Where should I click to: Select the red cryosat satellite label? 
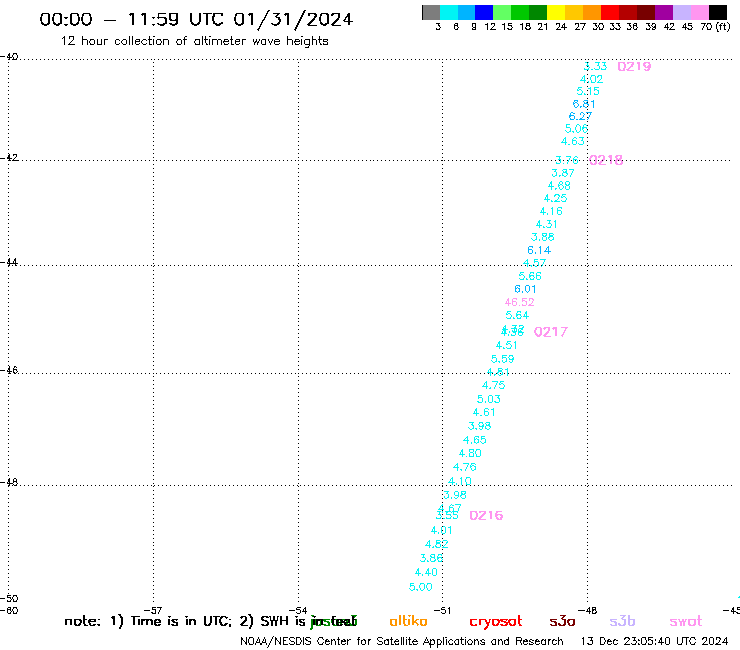point(496,622)
